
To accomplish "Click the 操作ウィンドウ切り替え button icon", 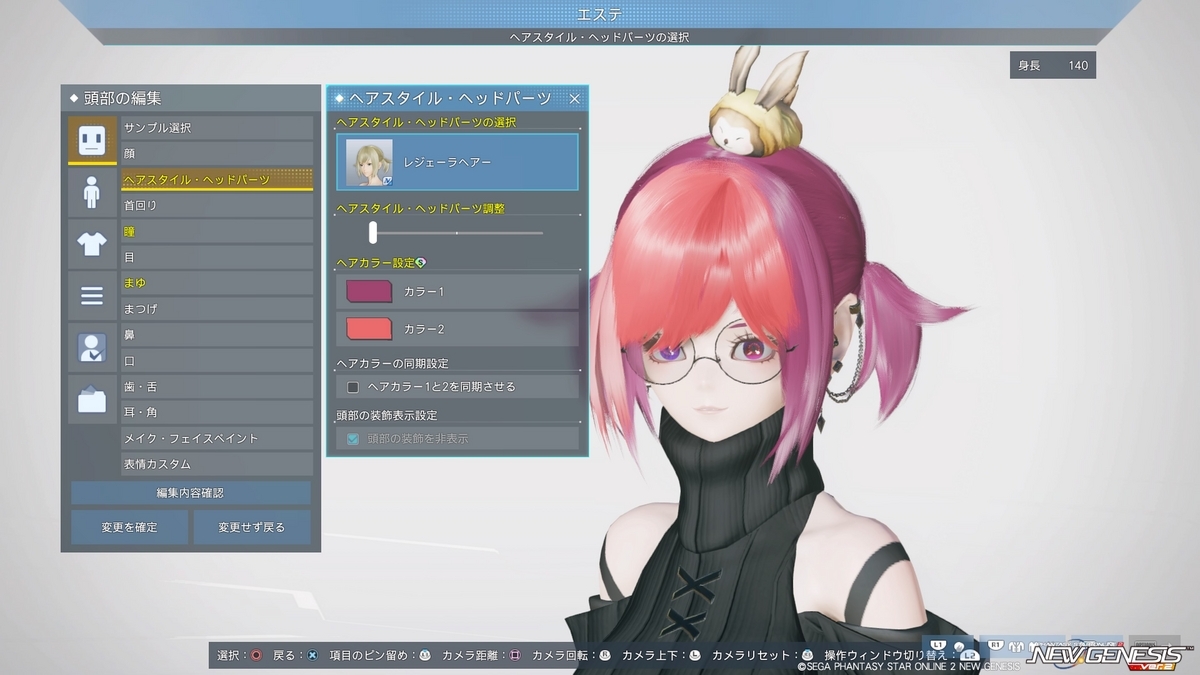I will click(969, 655).
